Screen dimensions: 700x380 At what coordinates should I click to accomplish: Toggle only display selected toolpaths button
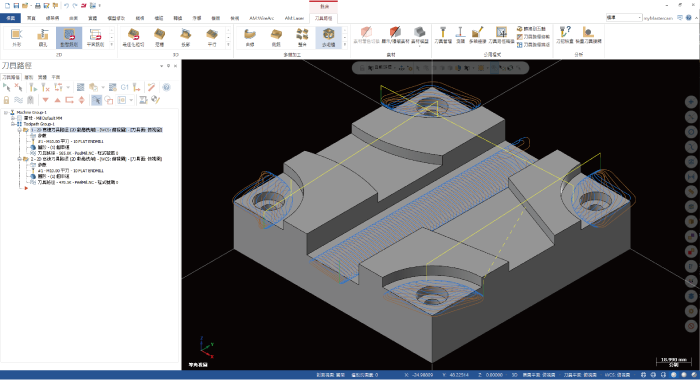[96, 100]
